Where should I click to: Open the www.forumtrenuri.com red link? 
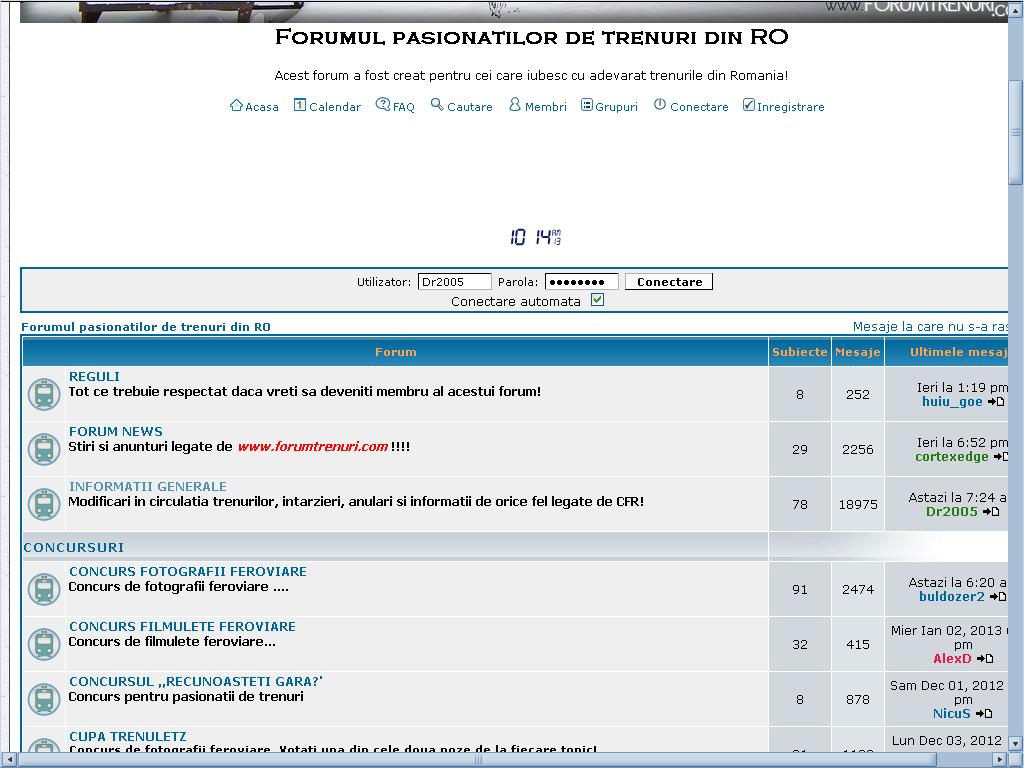tap(312, 447)
